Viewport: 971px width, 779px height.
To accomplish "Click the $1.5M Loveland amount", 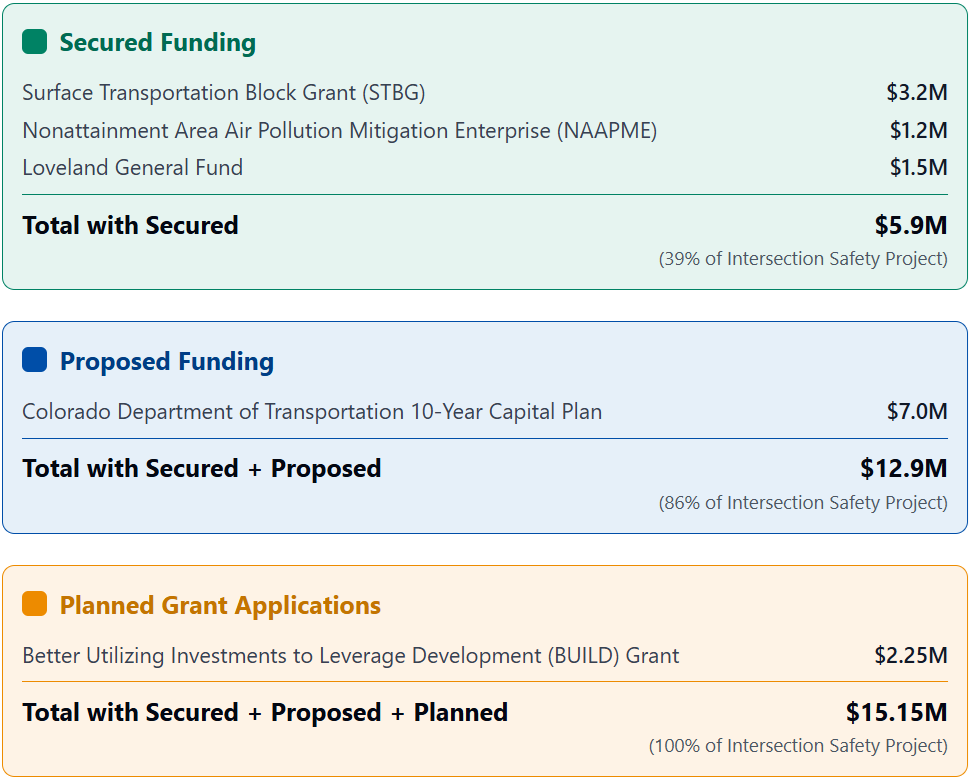I will coord(918,168).
